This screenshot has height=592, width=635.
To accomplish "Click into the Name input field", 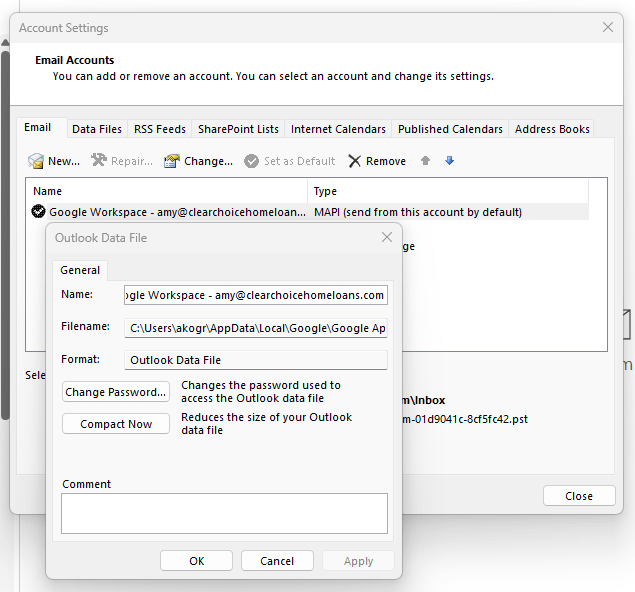I will [x=256, y=295].
